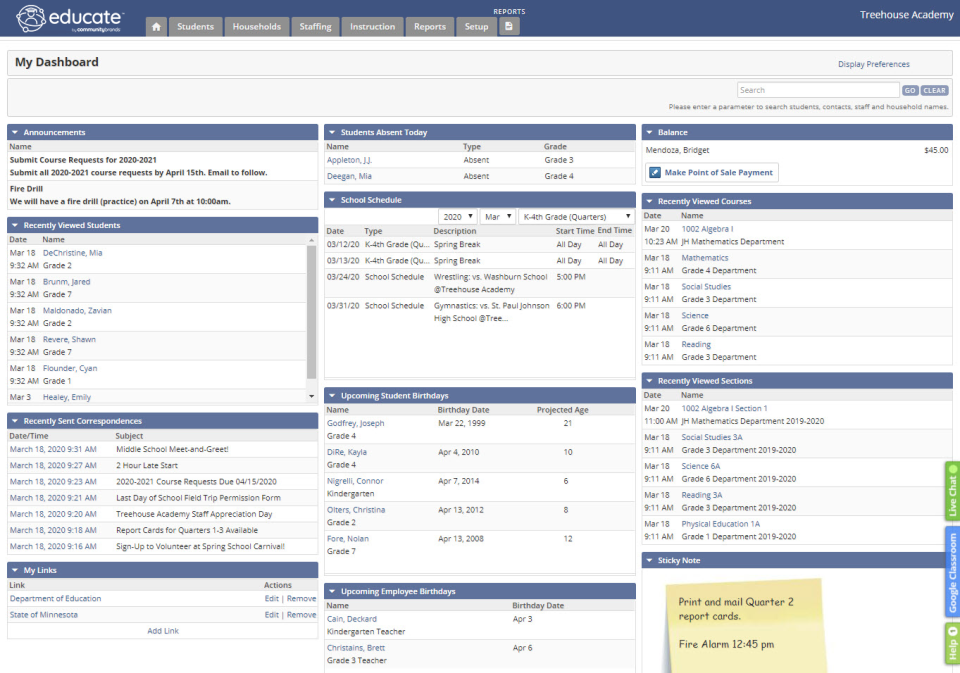Open Display Preferences
The width and height of the screenshot is (960, 673).
pos(873,63)
